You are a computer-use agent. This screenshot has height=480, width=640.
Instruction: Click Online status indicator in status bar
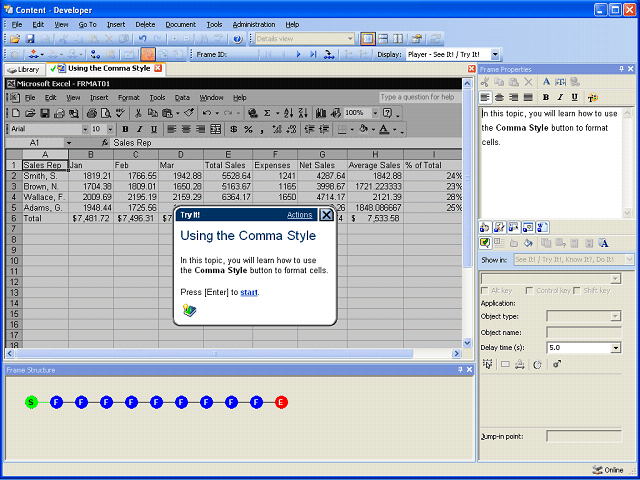pyautogui.click(x=608, y=470)
